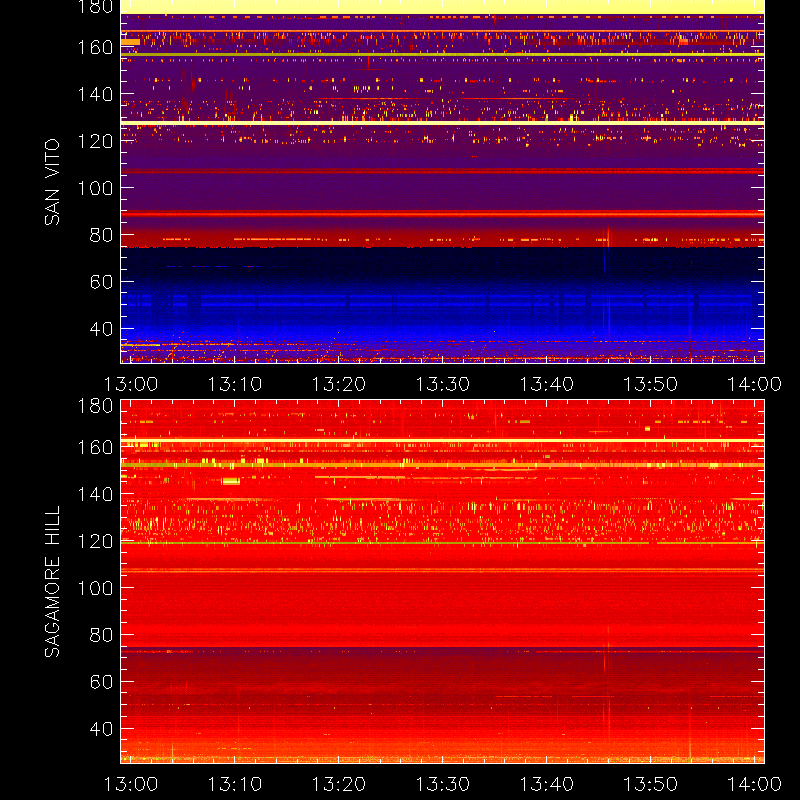Click 13:00 time label under San Vito plot
800x800 pixels.
click(131, 384)
